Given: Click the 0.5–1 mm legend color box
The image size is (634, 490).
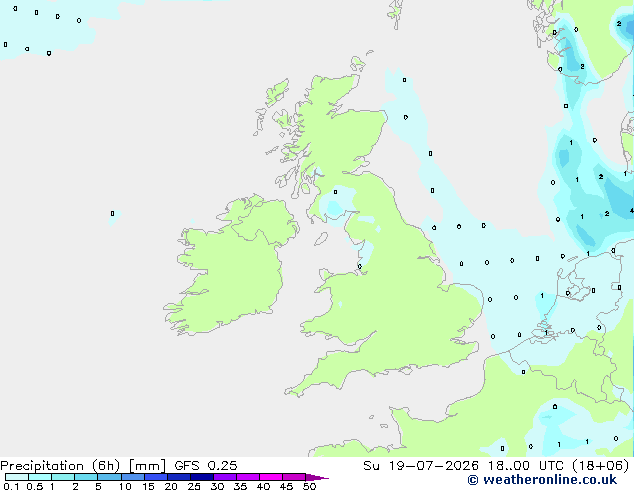Looking at the screenshot, I should [x=40, y=477].
